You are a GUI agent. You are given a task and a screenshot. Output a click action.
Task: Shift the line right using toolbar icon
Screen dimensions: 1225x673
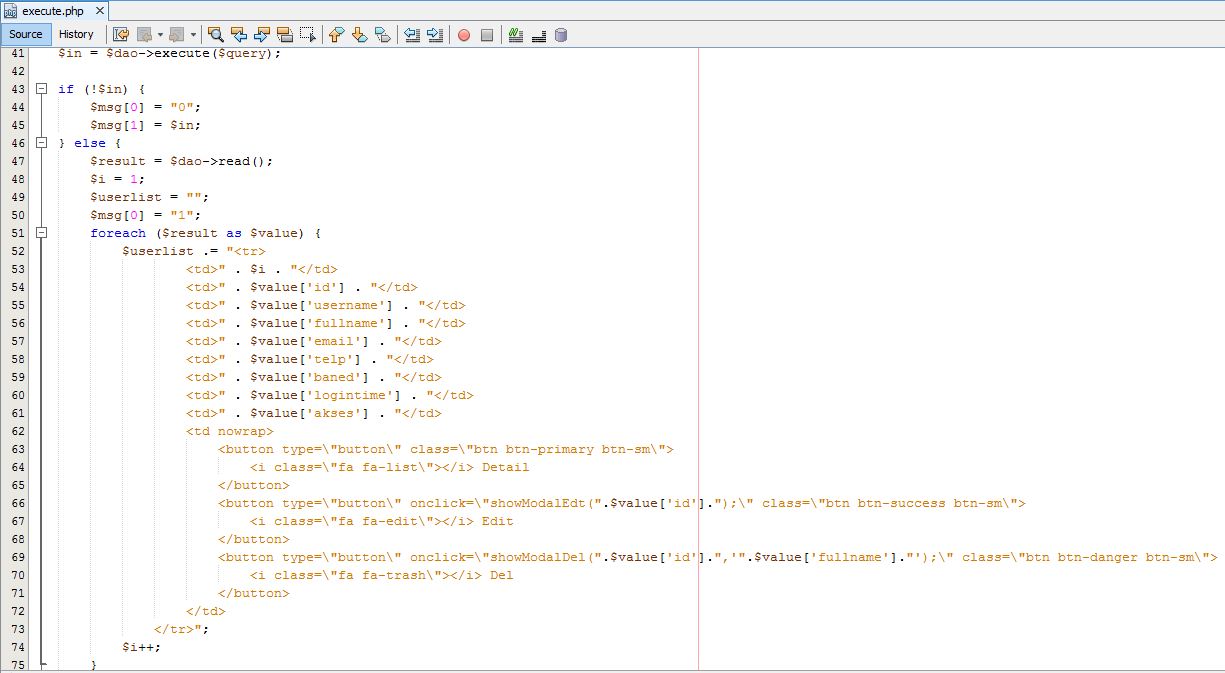pyautogui.click(x=433, y=34)
